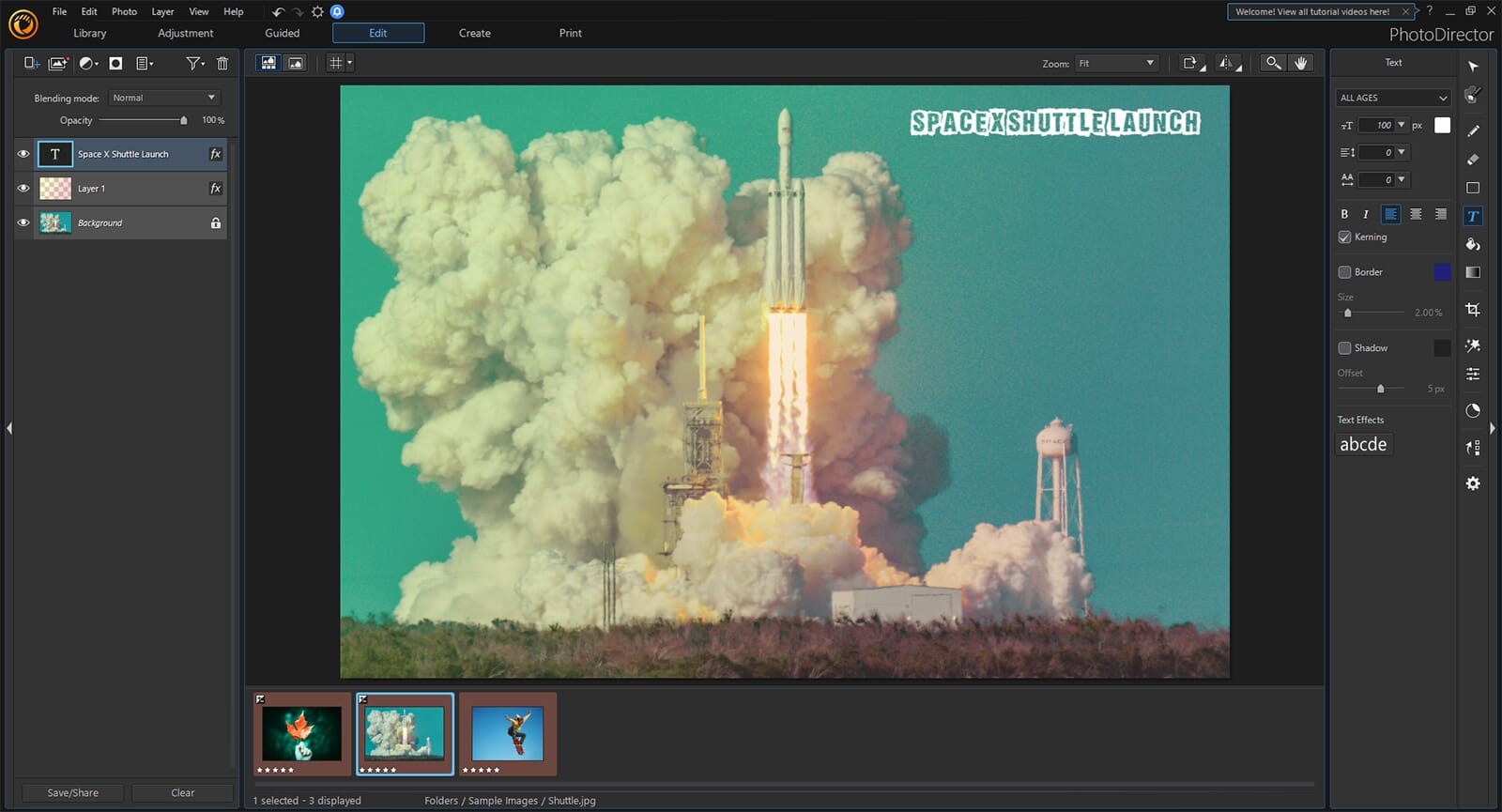The height and width of the screenshot is (812, 1502).
Task: Enable the Border checkbox
Action: pos(1344,272)
